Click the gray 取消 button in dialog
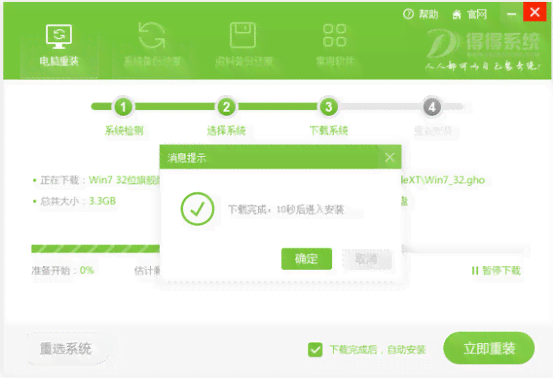Viewport: 554px width, 378px height. pos(366,260)
